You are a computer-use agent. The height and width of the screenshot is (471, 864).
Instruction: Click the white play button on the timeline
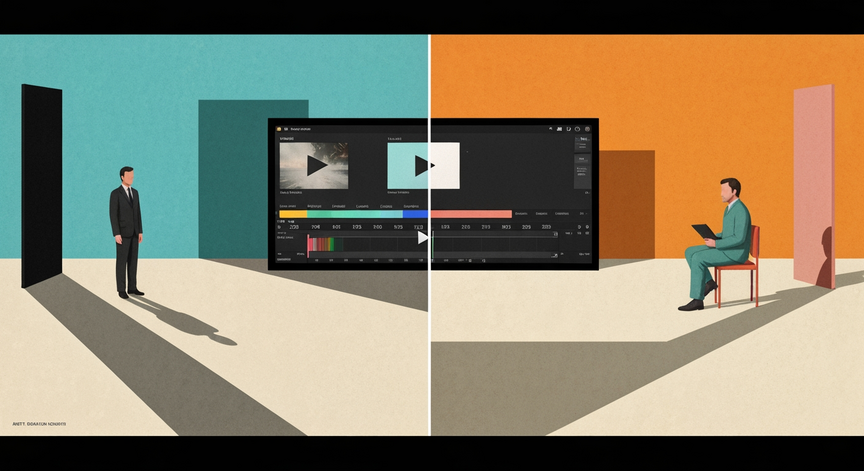click(x=422, y=237)
